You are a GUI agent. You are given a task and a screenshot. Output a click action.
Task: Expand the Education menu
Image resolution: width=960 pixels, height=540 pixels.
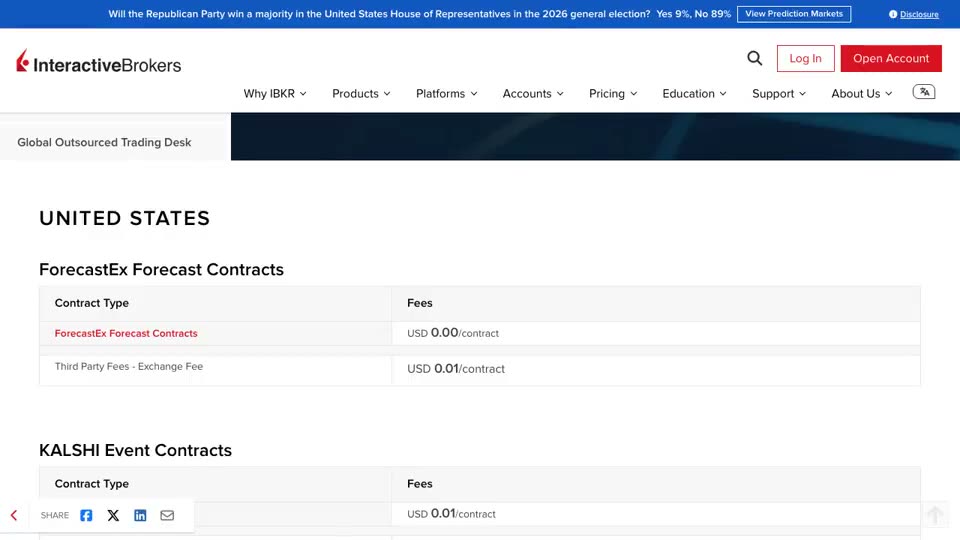[x=694, y=94]
